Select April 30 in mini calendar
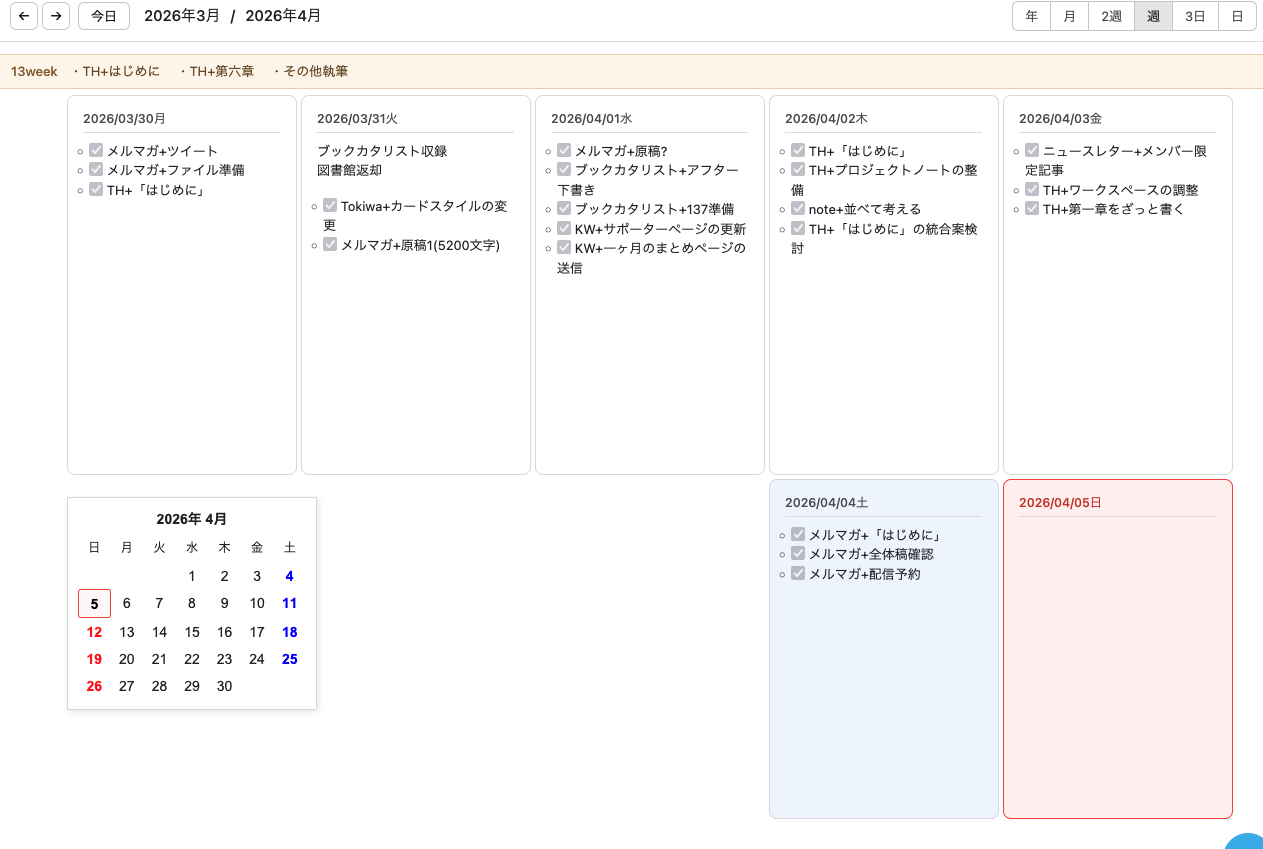The image size is (1263, 849). [x=224, y=686]
